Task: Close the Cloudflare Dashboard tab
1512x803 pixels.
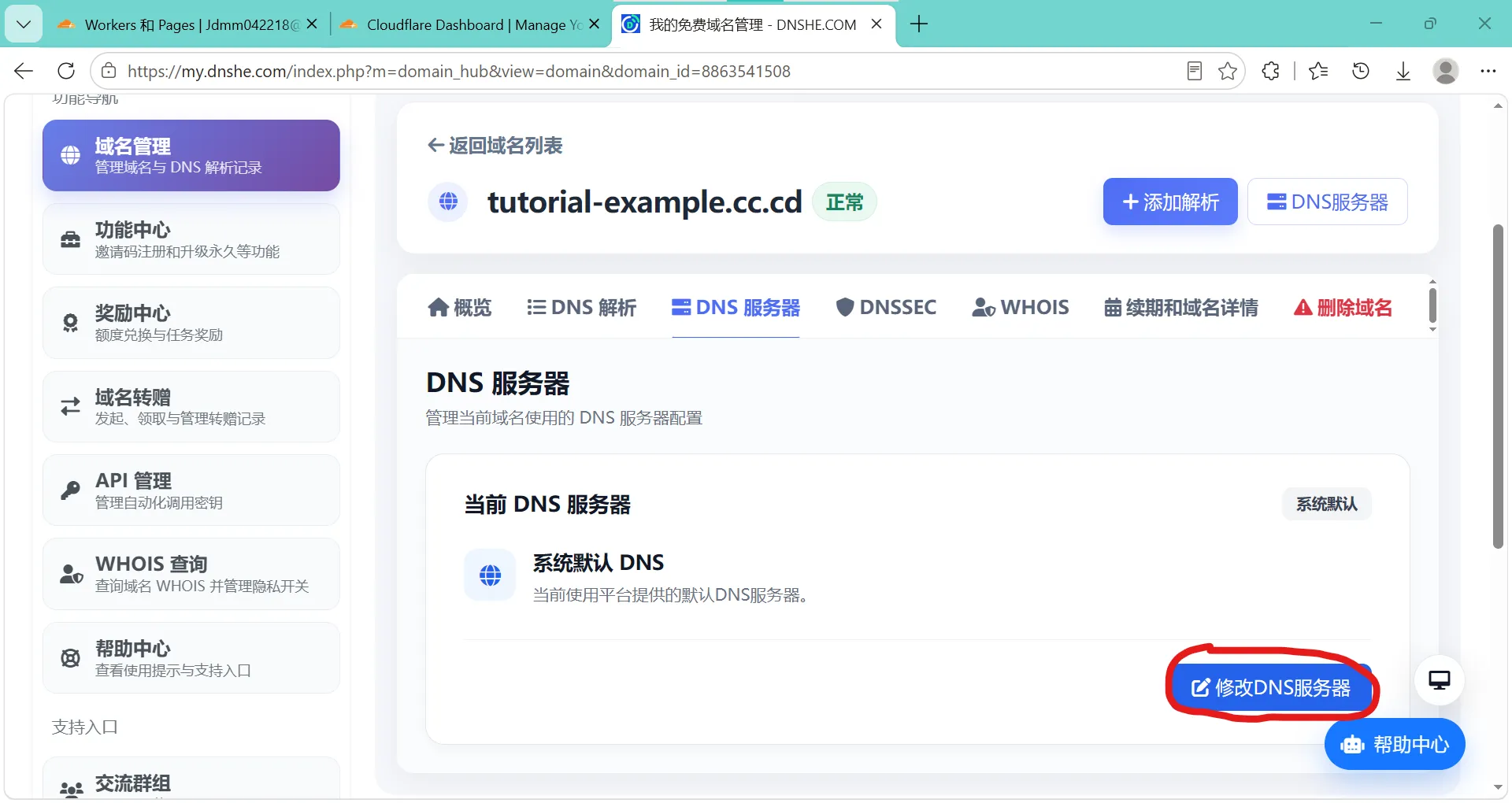Action: tap(595, 24)
